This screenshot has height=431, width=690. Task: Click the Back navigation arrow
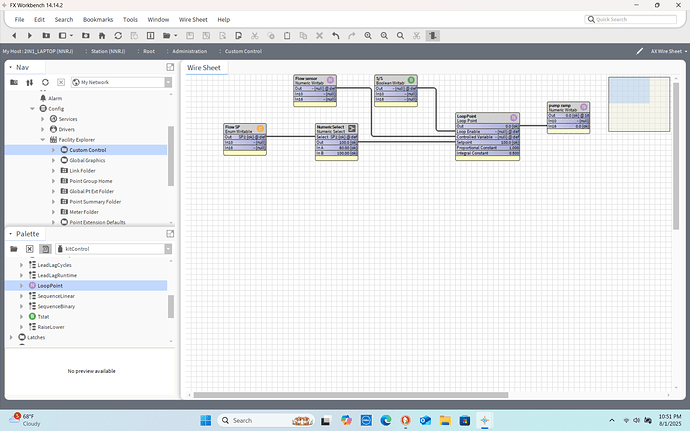pos(15,36)
